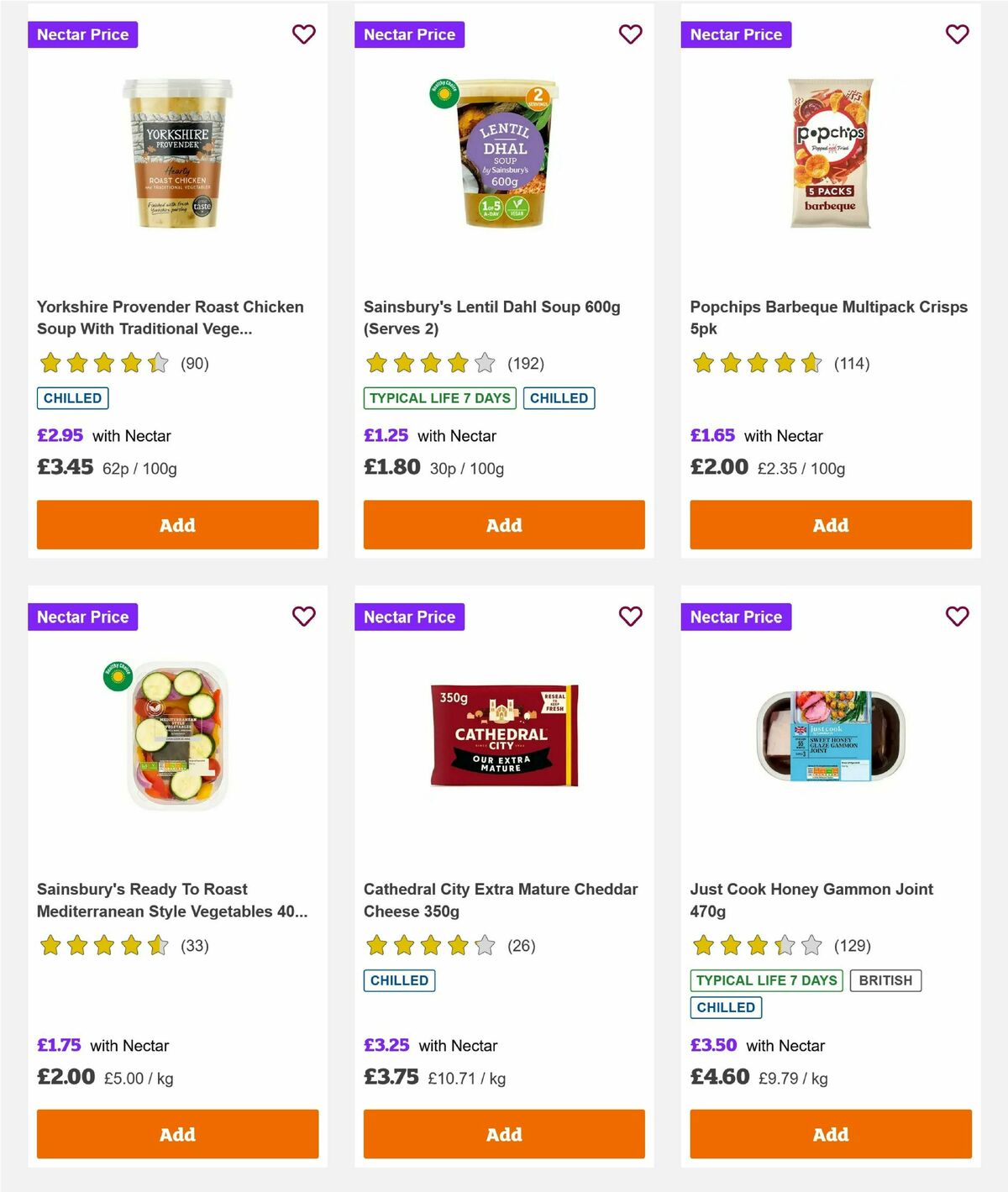Click the review count for the Gammon Joint

[853, 945]
